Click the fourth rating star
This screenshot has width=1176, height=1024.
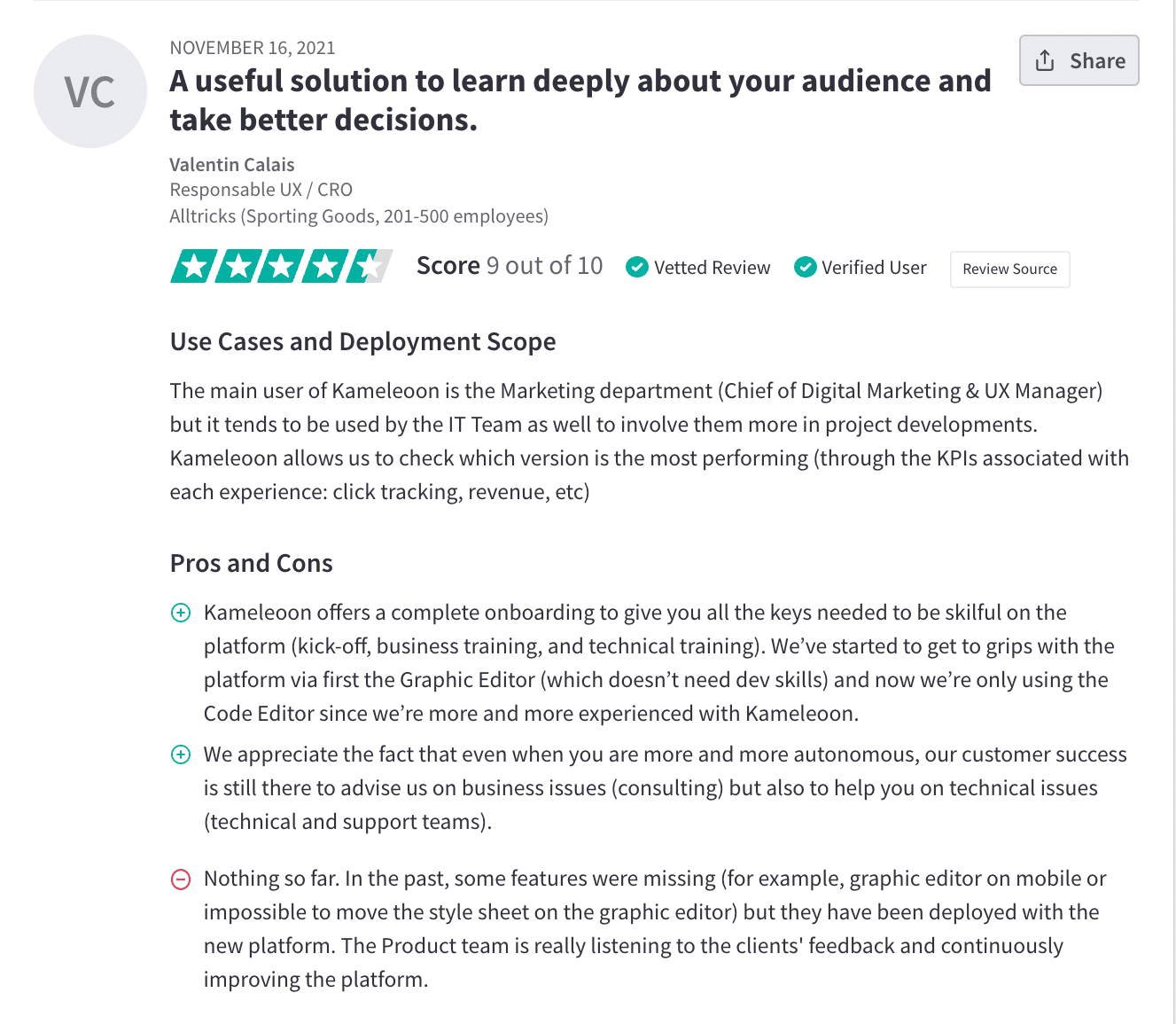click(x=324, y=266)
